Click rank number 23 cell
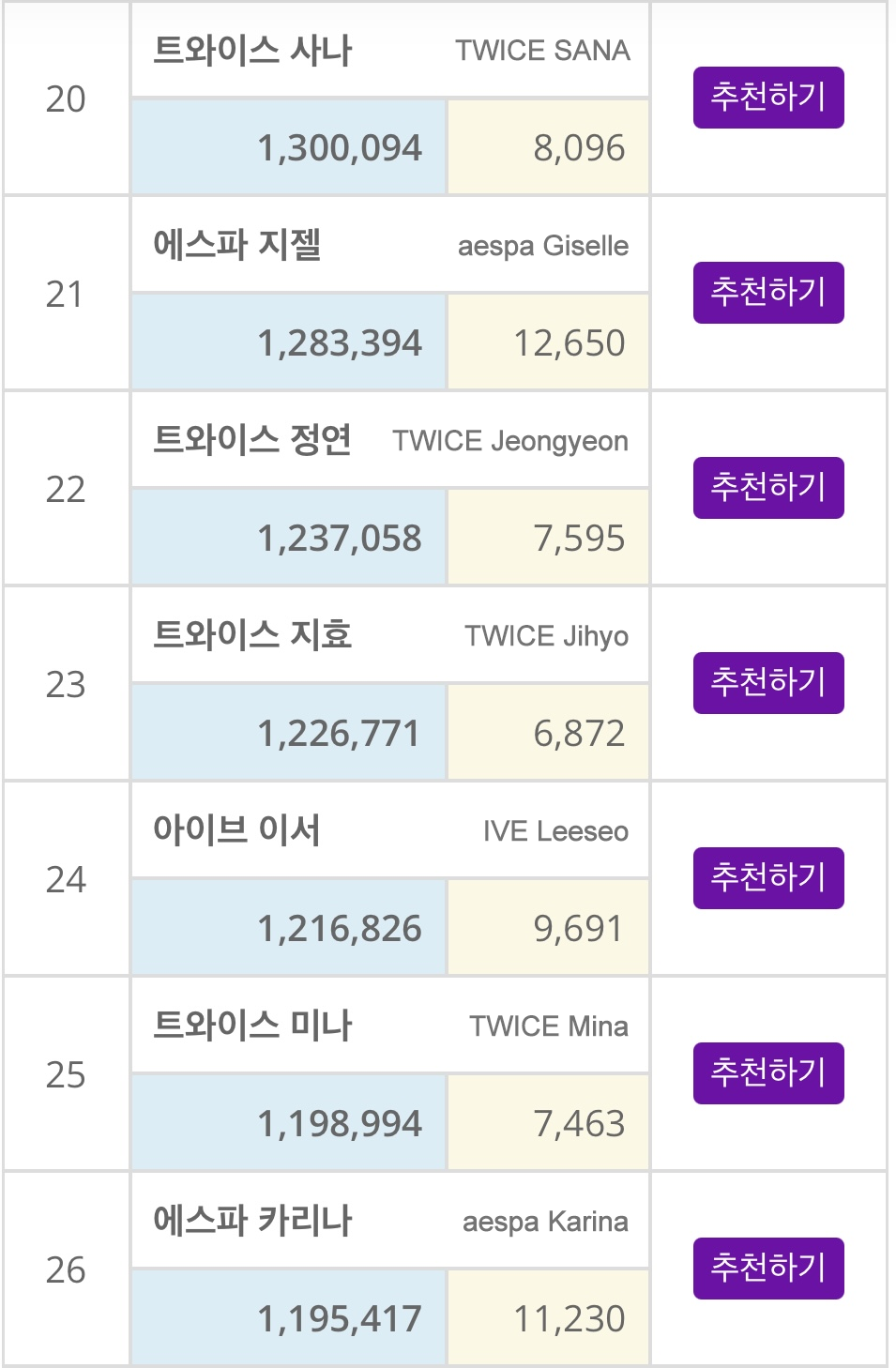Viewport: 896px width, 1368px height. [66, 685]
